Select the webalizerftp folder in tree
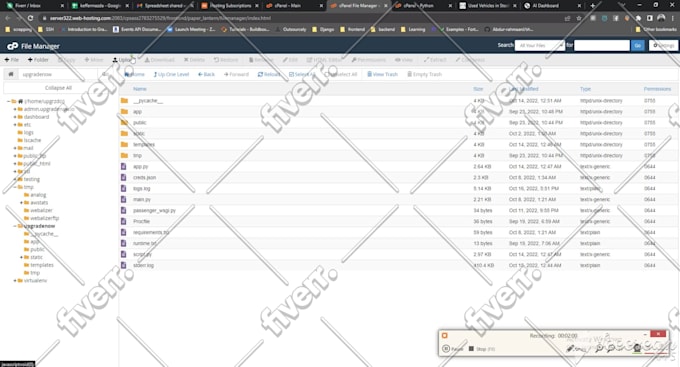Image resolution: width=680 pixels, height=367 pixels. [44, 218]
